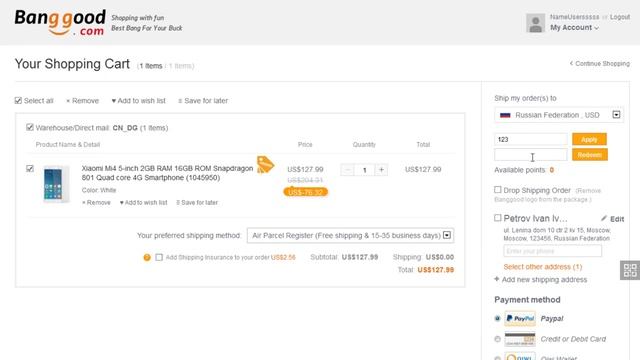Viewport: 640px width, 360px height.
Task: Click Remove in the top action bar
Action: click(82, 101)
